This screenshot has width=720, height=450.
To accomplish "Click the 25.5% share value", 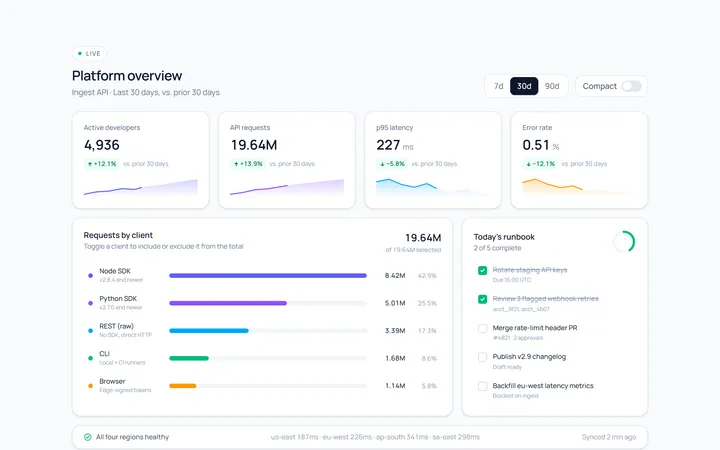I will pos(427,303).
